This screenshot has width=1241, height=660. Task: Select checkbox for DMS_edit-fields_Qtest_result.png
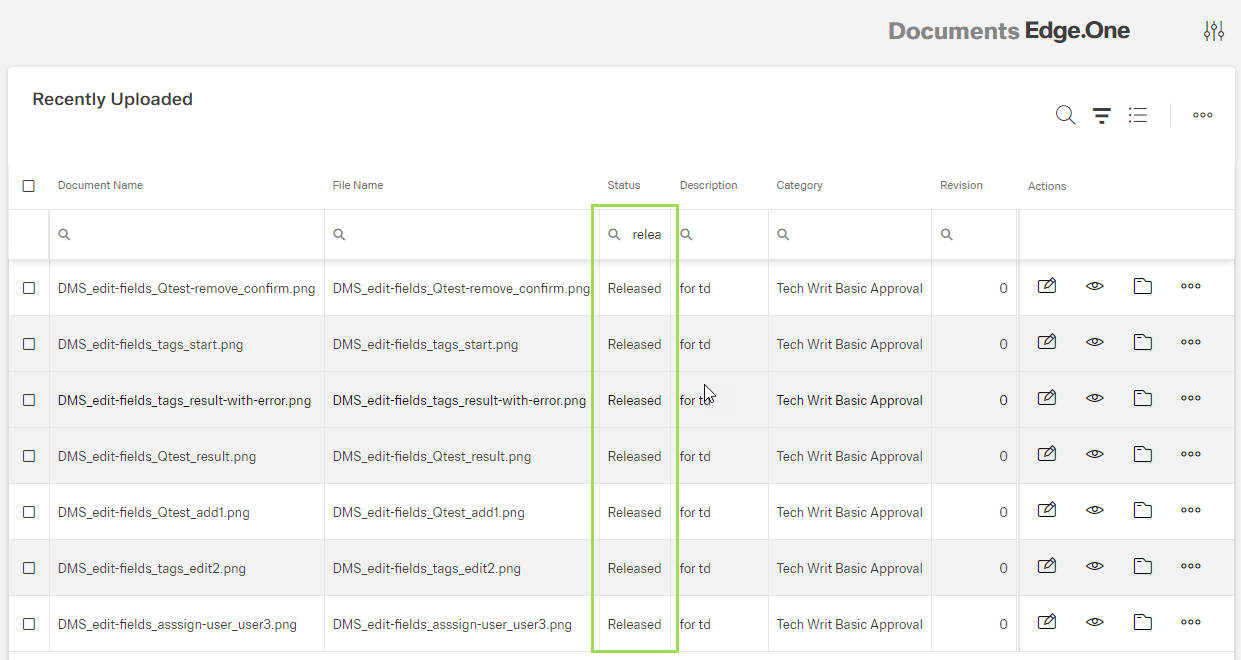[x=29, y=456]
